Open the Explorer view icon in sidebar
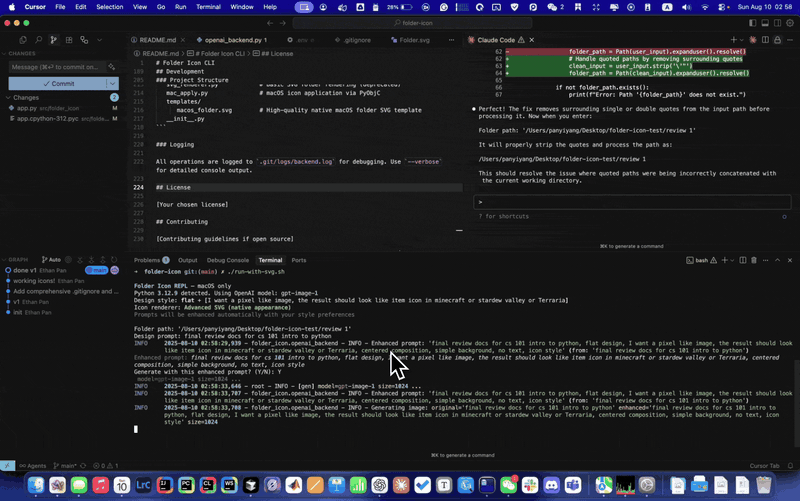800x501 pixels. [x=23, y=40]
